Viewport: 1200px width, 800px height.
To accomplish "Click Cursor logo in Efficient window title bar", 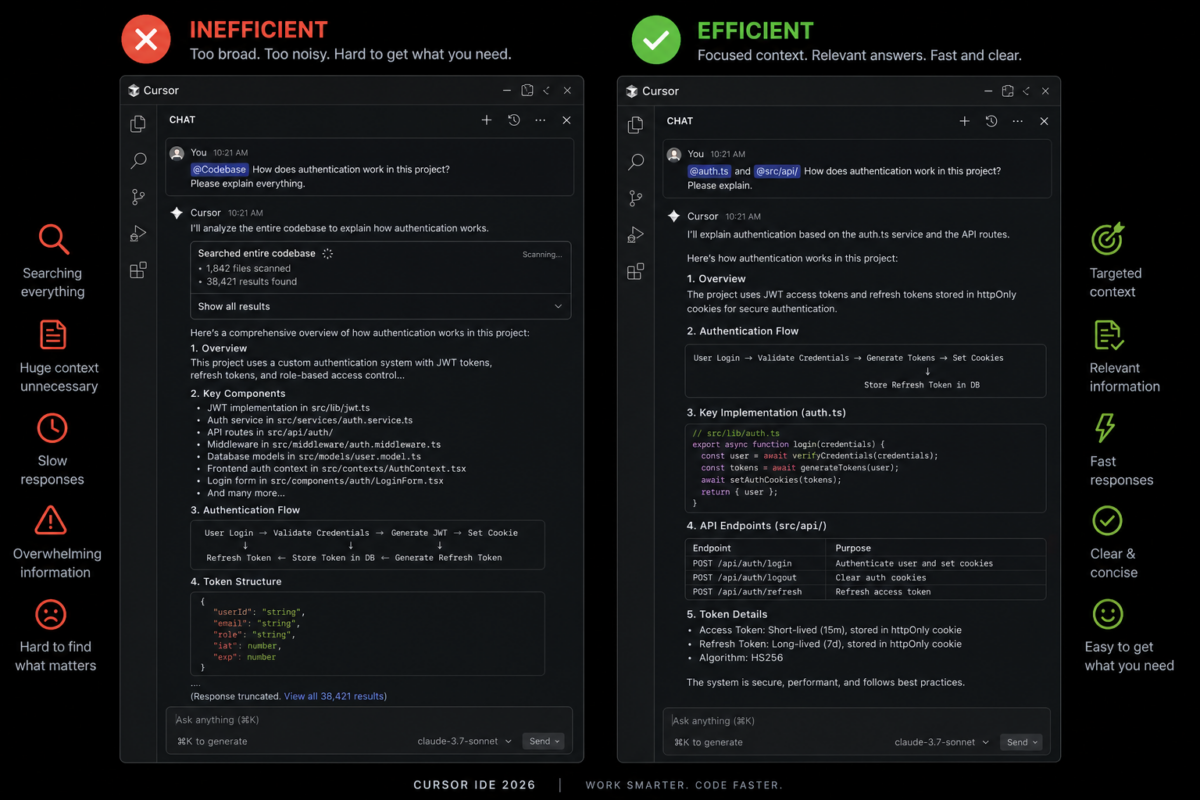I will click(x=631, y=91).
